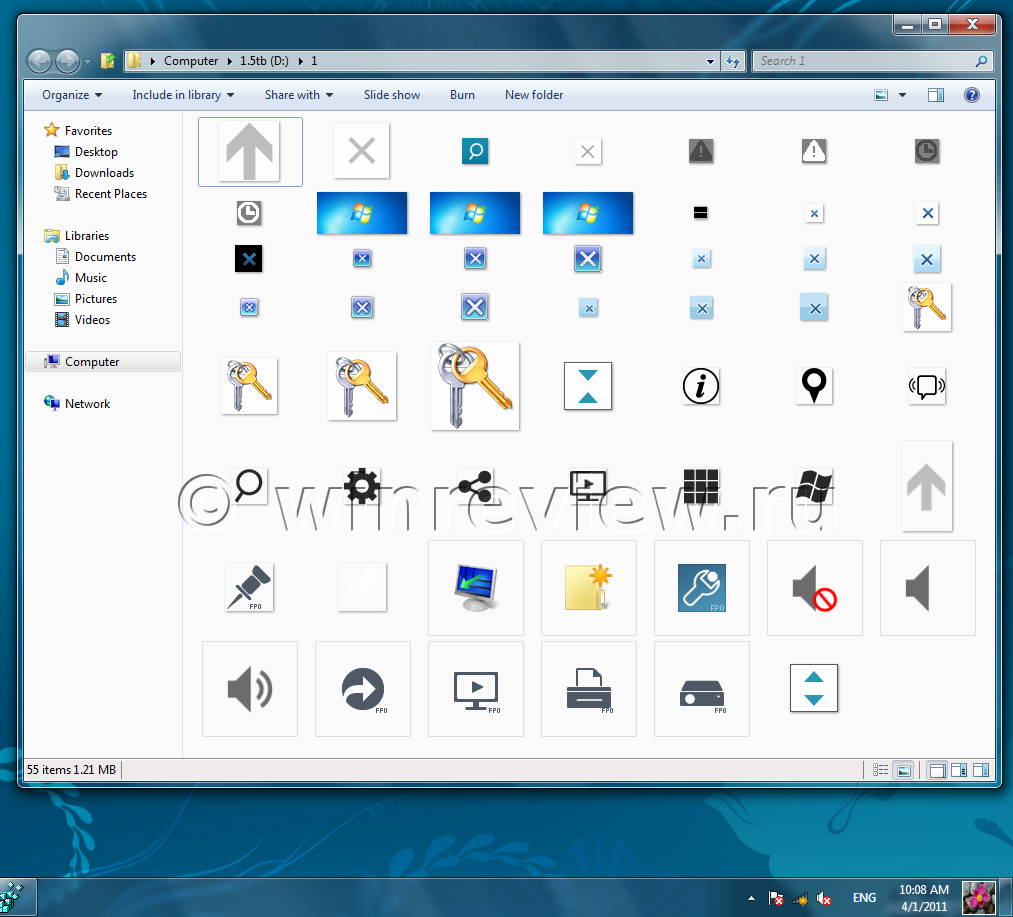Select the round forward arrow FPO icon
The height and width of the screenshot is (917, 1013).
[x=363, y=689]
